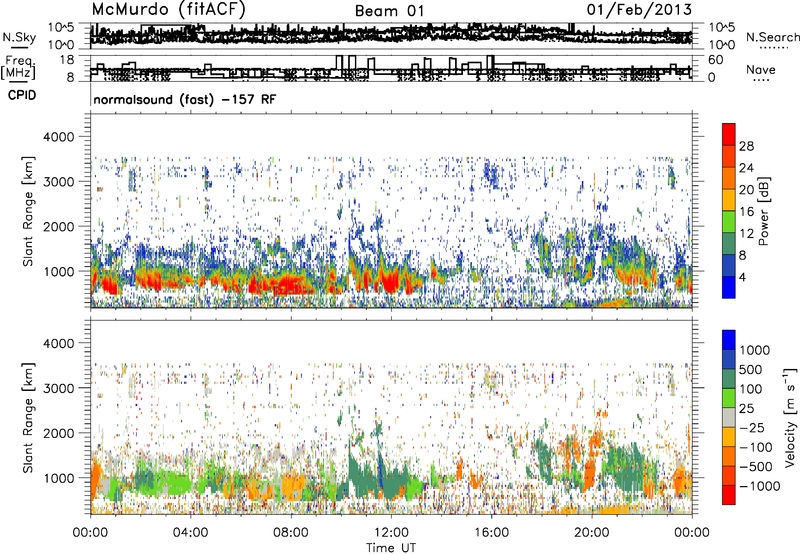Viewport: 800px width, 554px height.
Task: Click the gray band in velocity colorbar
Action: pyautogui.click(x=729, y=418)
